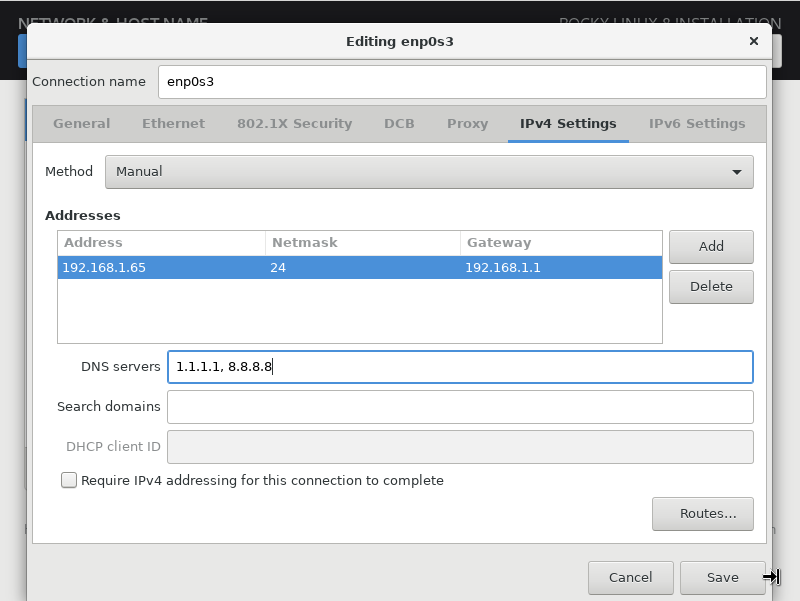The height and width of the screenshot is (601, 800).
Task: Click the Search domains text box
Action: [460, 407]
